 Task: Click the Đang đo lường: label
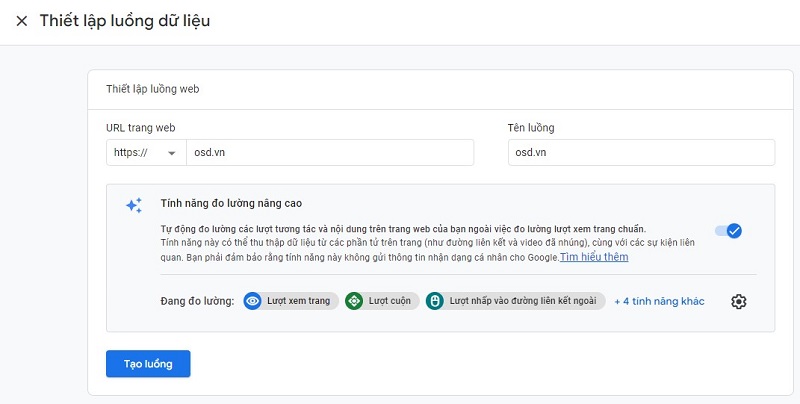[197, 301]
